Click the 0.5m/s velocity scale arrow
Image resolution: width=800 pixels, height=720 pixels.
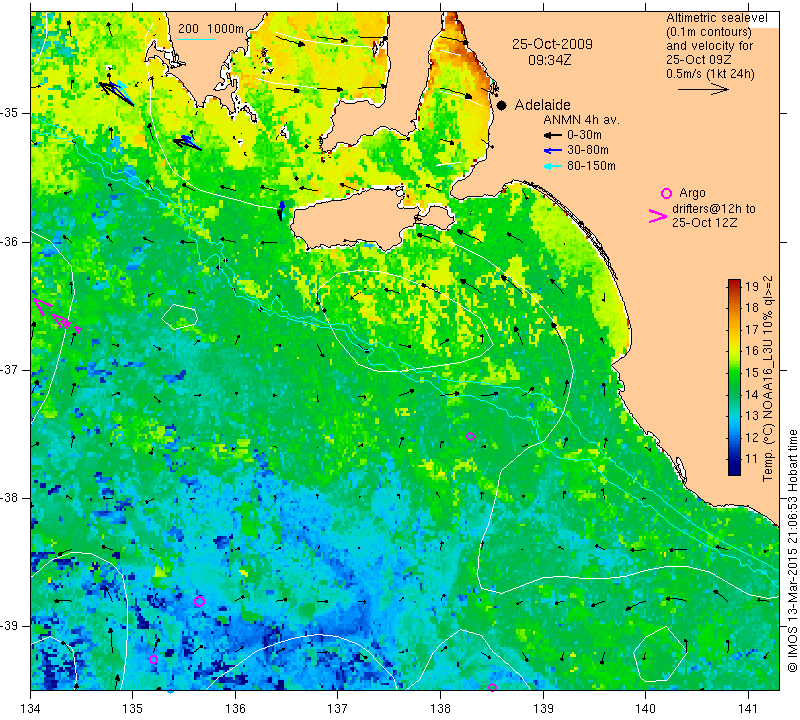[703, 89]
